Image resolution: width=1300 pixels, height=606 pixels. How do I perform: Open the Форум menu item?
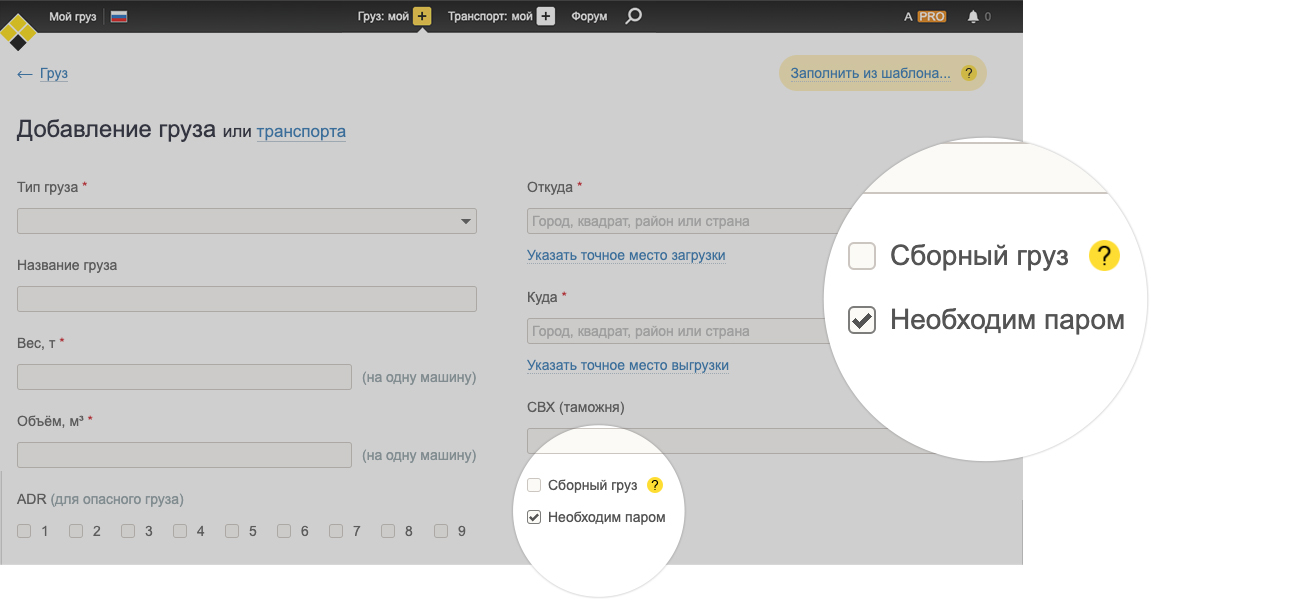coord(589,16)
